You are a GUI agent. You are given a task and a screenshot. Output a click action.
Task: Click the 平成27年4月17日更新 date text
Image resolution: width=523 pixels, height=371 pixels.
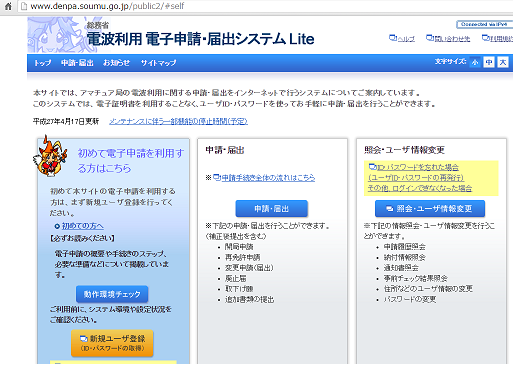66,121
